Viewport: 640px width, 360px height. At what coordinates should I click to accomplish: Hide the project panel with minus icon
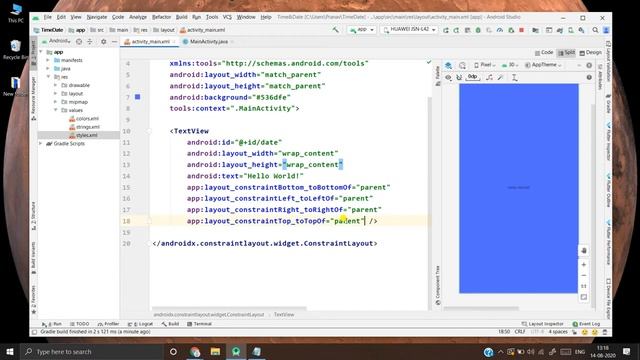click(x=114, y=42)
